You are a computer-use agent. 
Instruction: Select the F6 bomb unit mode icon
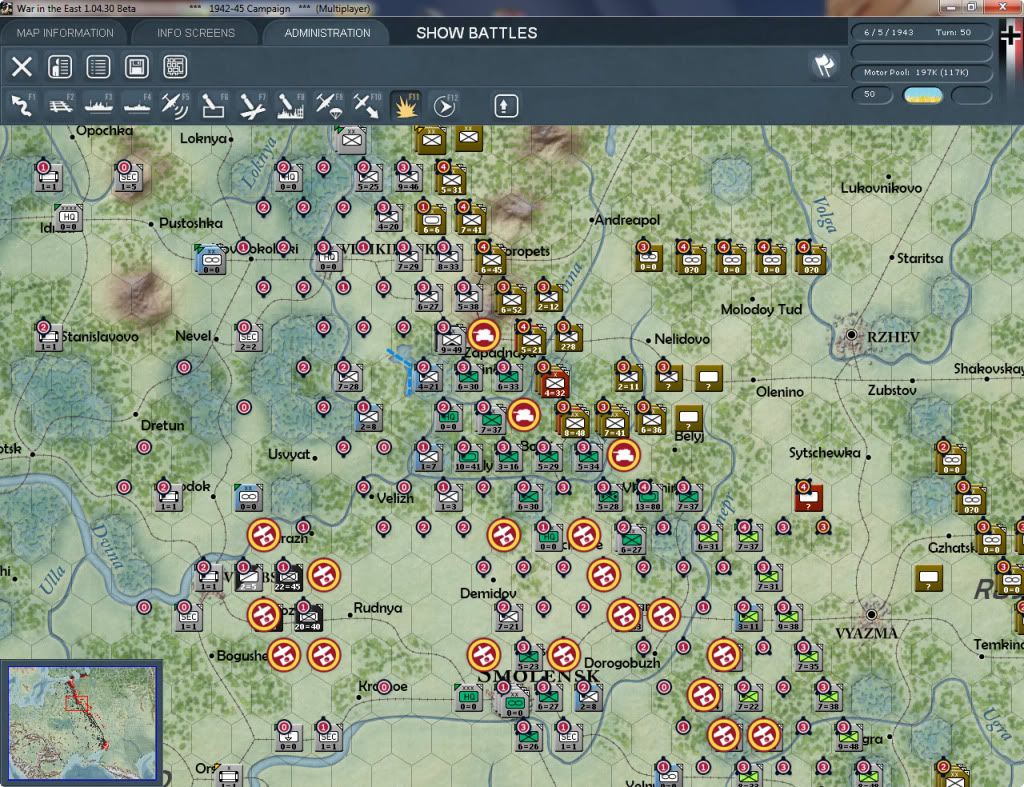pyautogui.click(x=214, y=106)
